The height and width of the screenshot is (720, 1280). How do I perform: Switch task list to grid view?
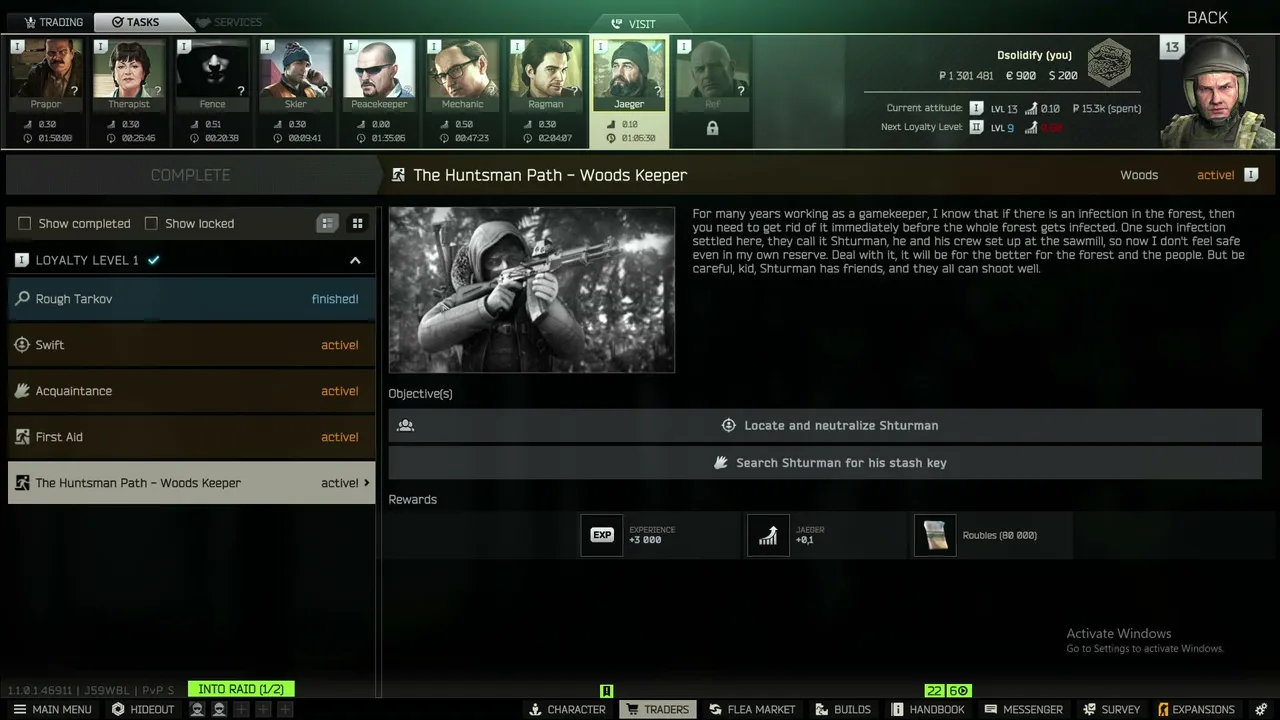tap(357, 223)
